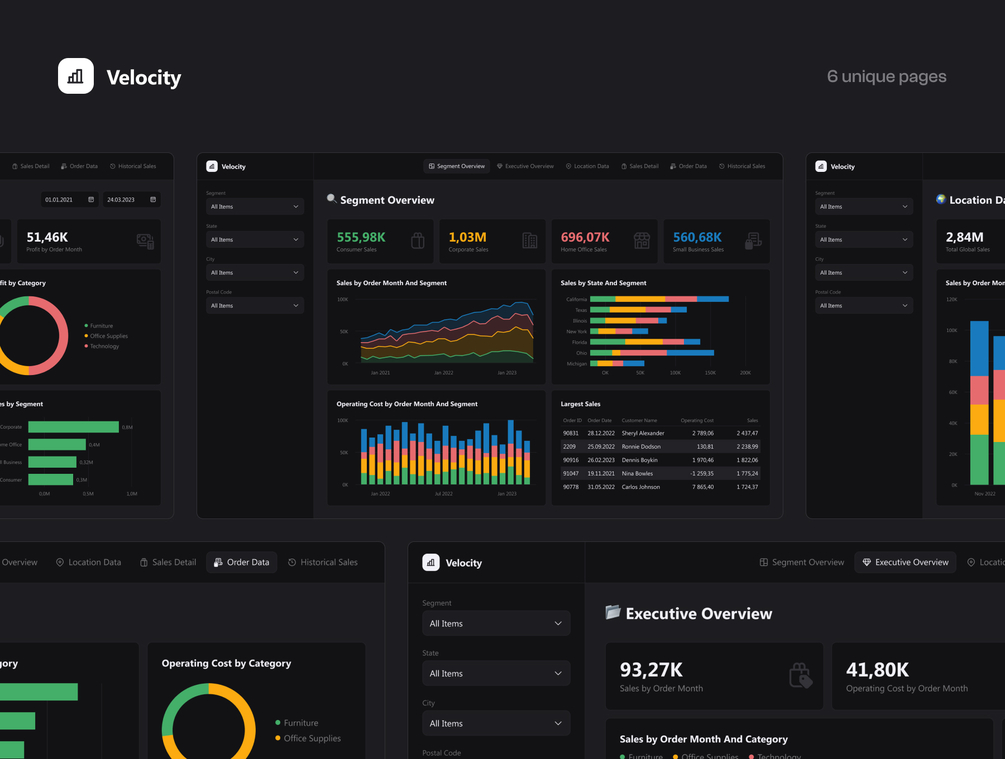Expand the State dropdown in the Executive Overview window
The width and height of the screenshot is (1005, 759).
[x=496, y=673]
